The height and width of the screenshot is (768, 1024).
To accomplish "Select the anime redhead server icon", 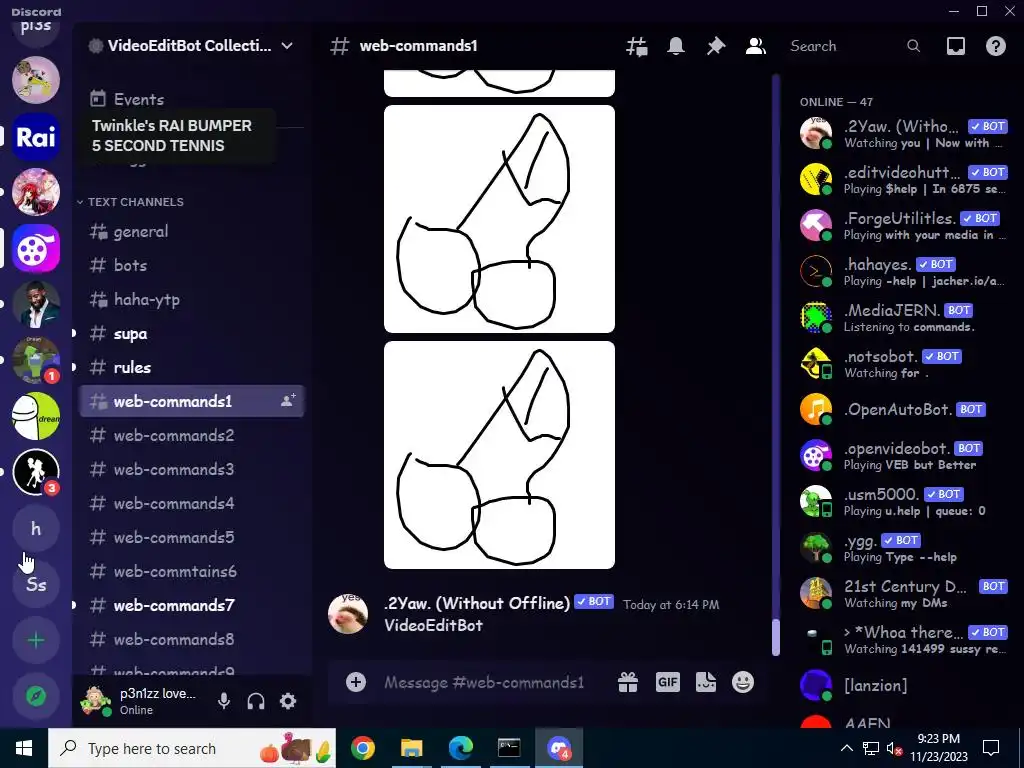I will tap(36, 192).
